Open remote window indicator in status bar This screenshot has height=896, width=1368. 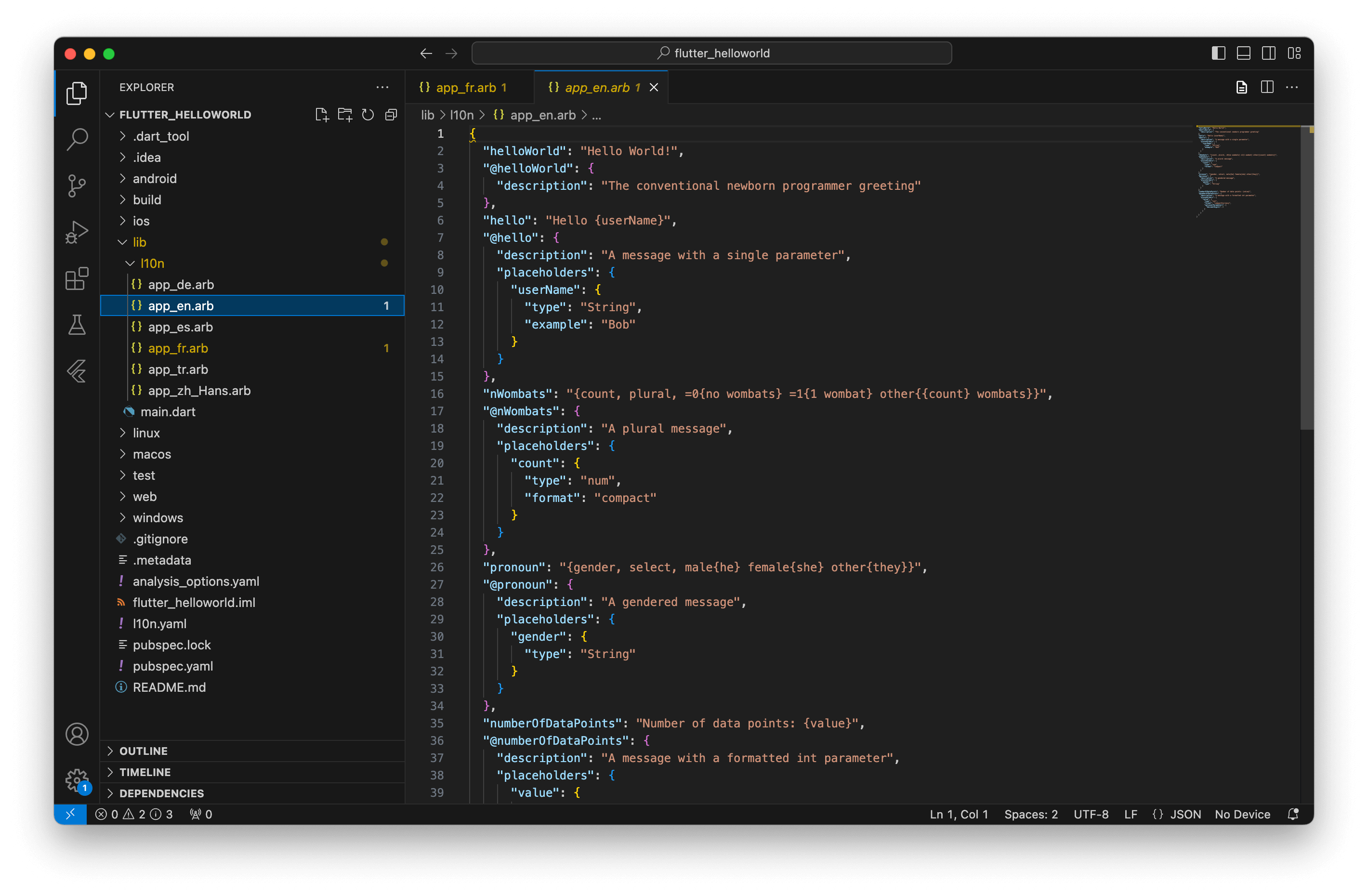point(70,814)
